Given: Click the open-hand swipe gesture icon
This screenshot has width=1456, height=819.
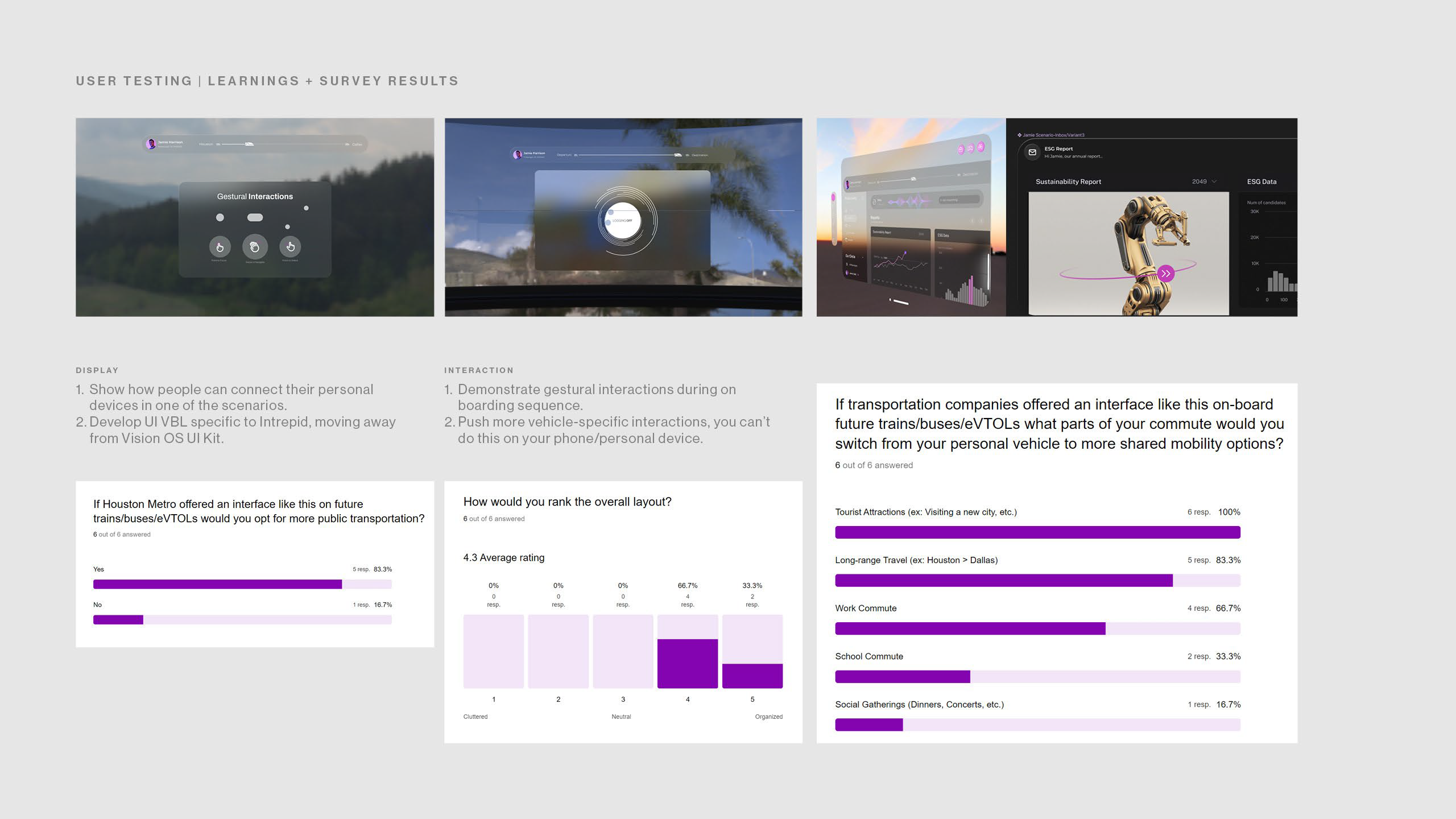Looking at the screenshot, I should click(x=255, y=246).
